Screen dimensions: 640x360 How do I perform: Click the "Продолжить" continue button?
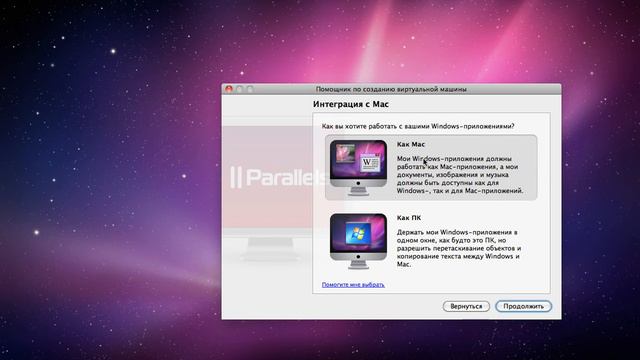[523, 306]
